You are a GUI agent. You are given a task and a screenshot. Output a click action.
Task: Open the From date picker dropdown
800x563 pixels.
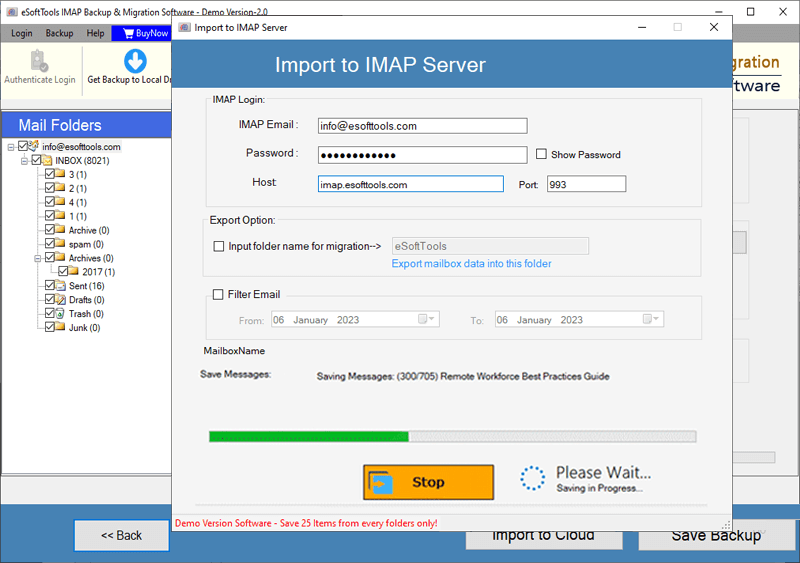pyautogui.click(x=427, y=319)
